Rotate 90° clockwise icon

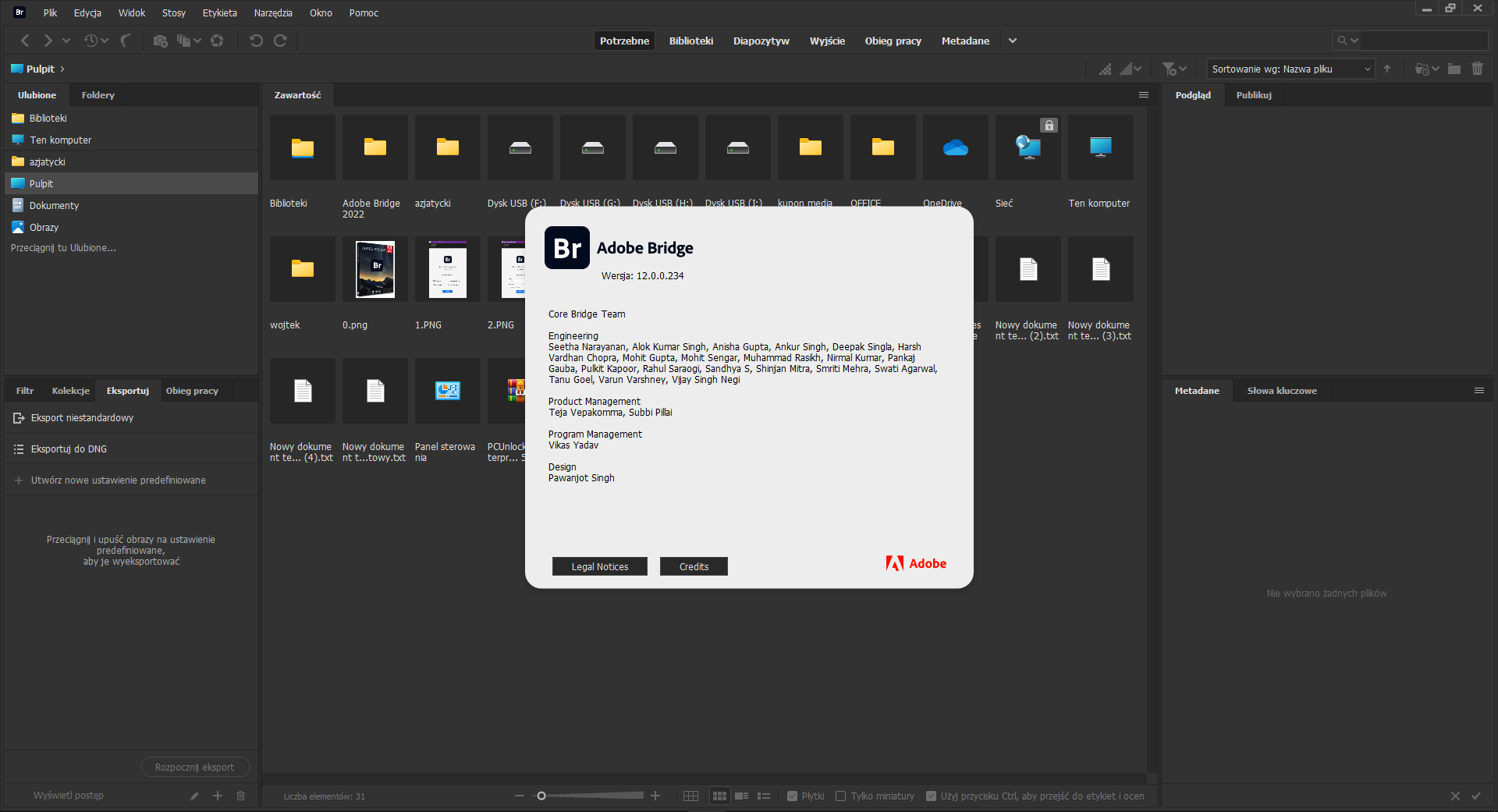(x=280, y=41)
